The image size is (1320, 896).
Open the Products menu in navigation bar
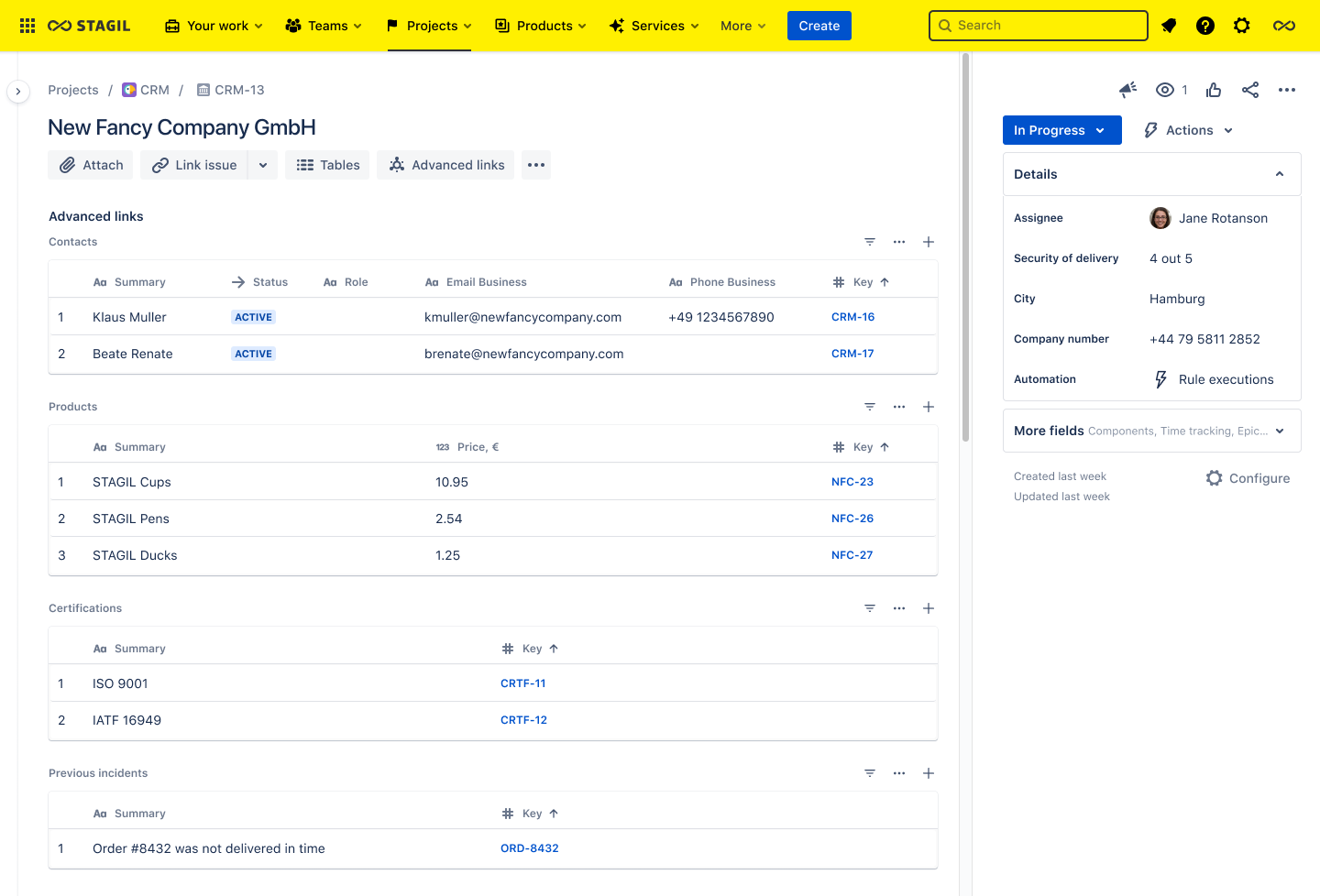pyautogui.click(x=541, y=26)
